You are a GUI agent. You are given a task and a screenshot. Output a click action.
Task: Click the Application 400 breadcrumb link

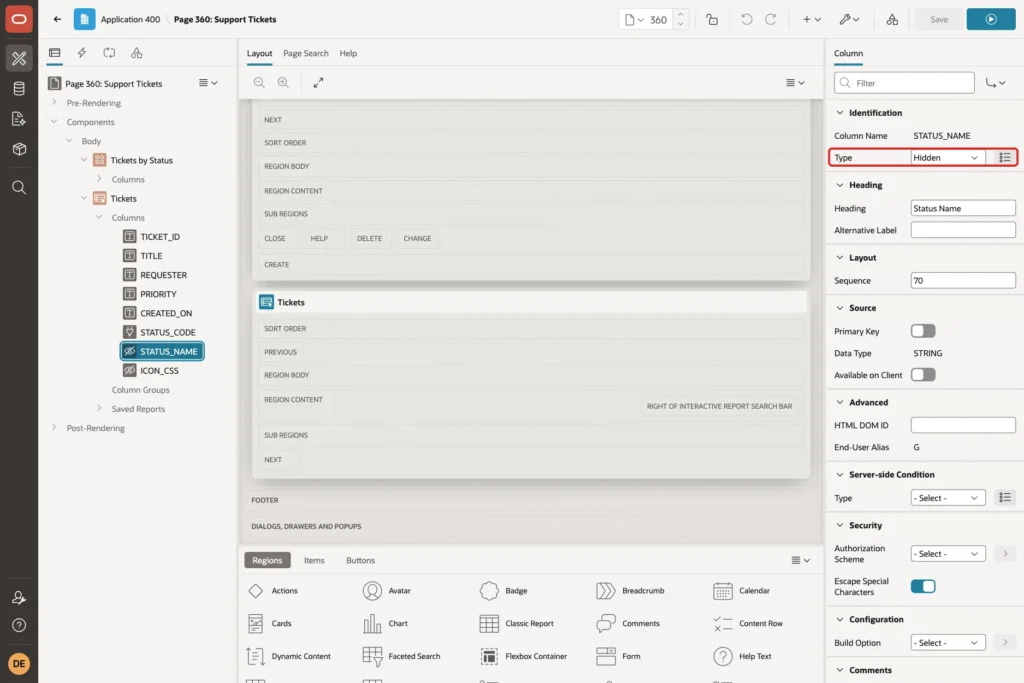[x=130, y=20]
